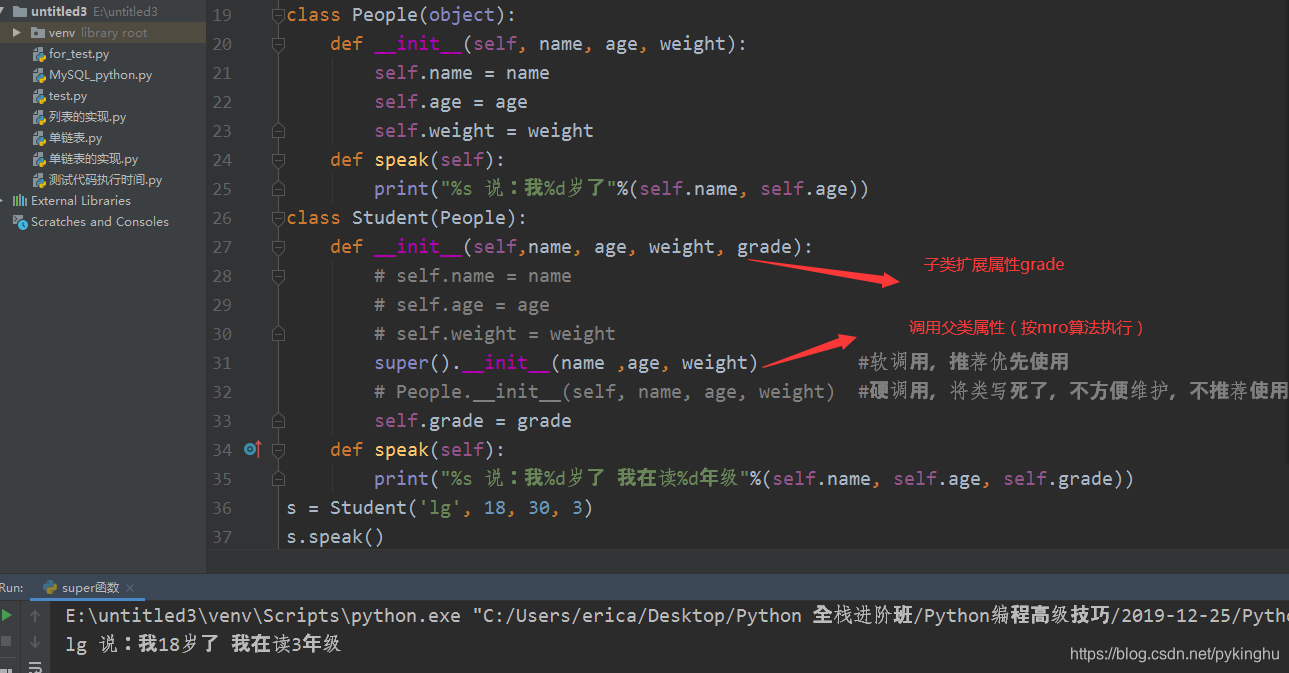Stop the running Python process

pos(6,641)
